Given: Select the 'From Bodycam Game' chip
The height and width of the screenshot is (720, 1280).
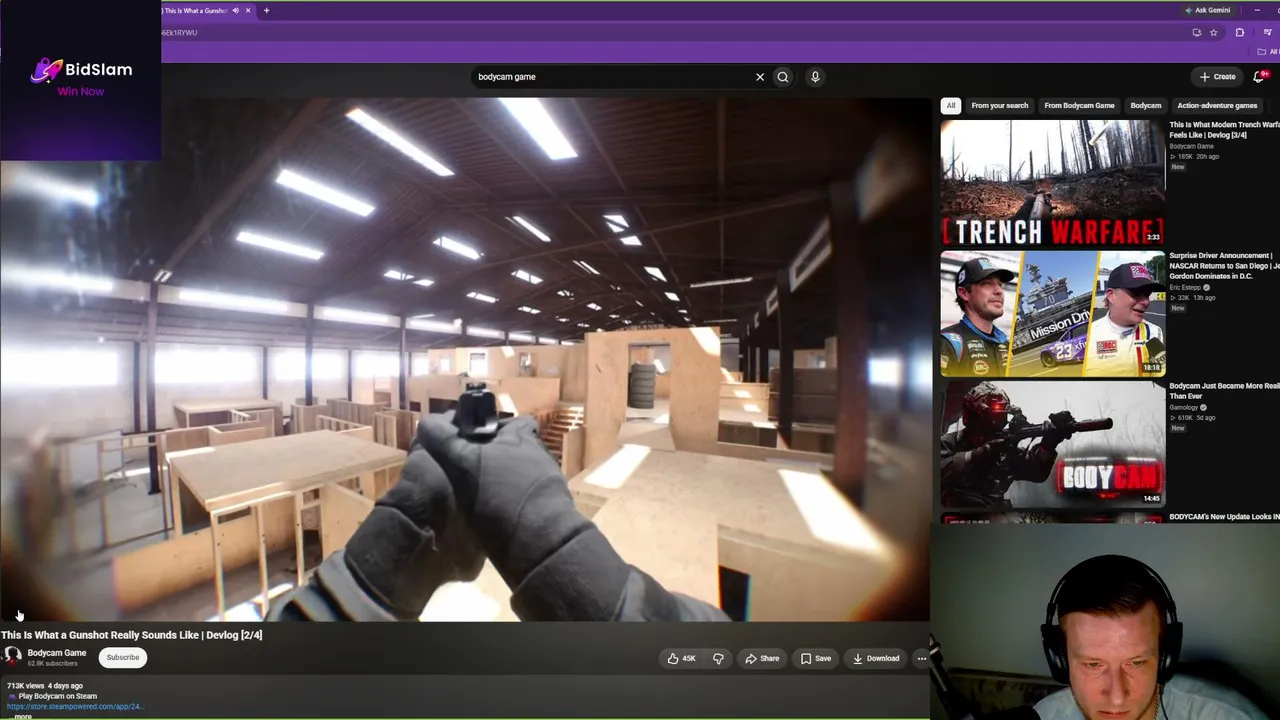Looking at the screenshot, I should (x=1079, y=105).
